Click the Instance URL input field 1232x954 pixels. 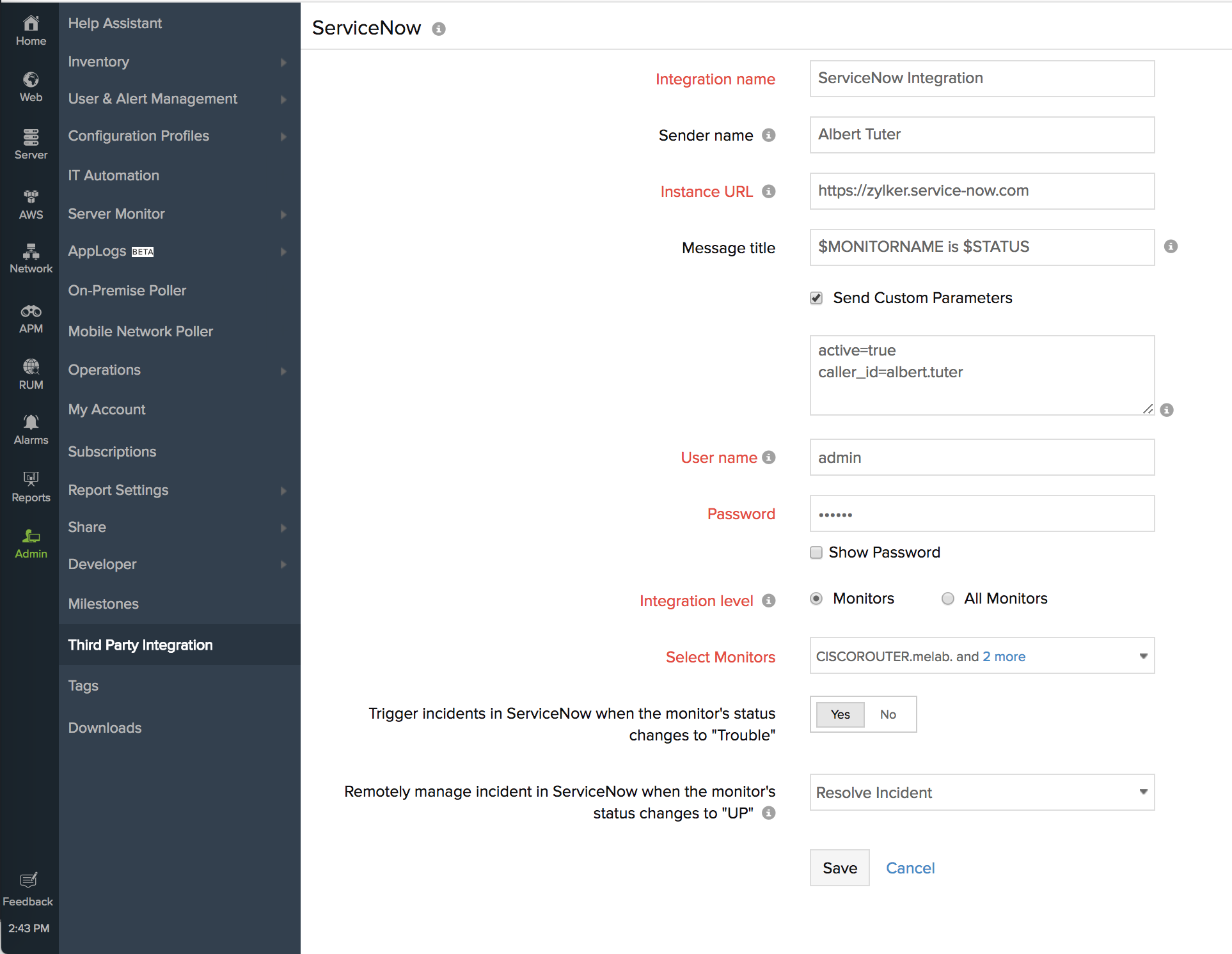[x=981, y=191]
